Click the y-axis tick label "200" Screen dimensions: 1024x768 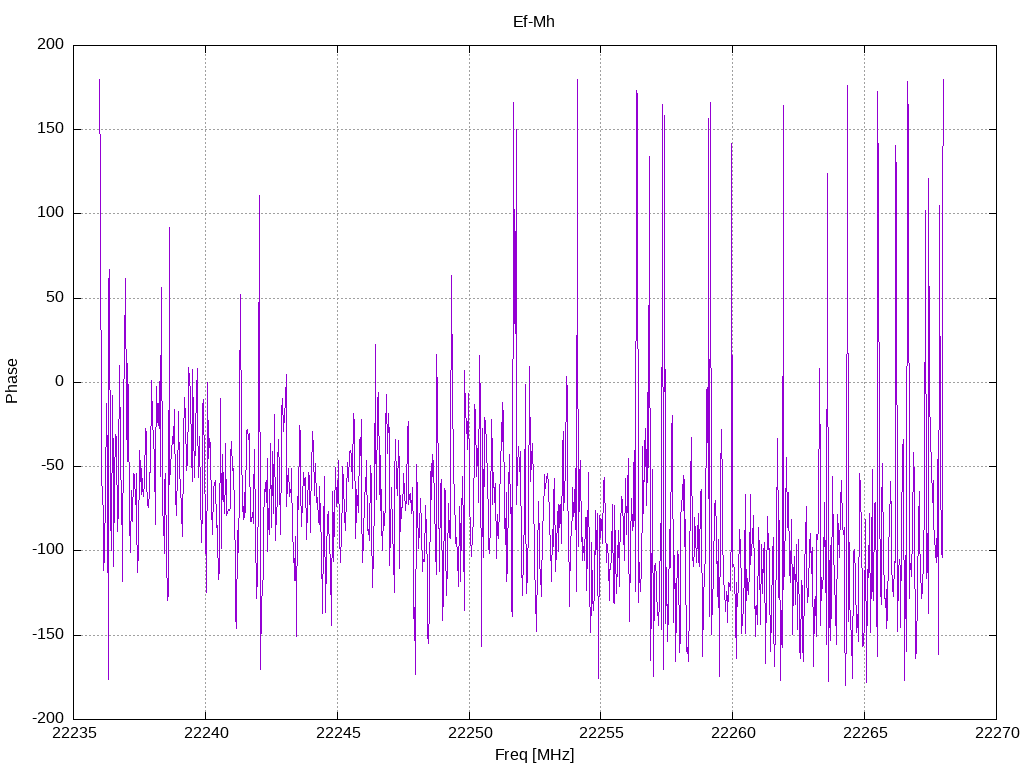pyautogui.click(x=51, y=44)
